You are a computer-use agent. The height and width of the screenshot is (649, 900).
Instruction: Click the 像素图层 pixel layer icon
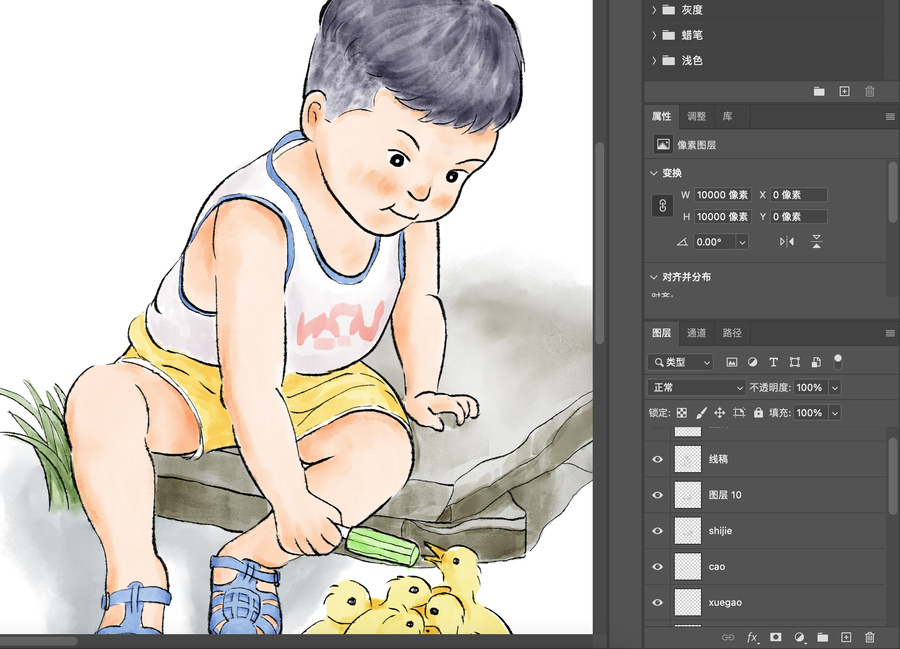tap(663, 145)
